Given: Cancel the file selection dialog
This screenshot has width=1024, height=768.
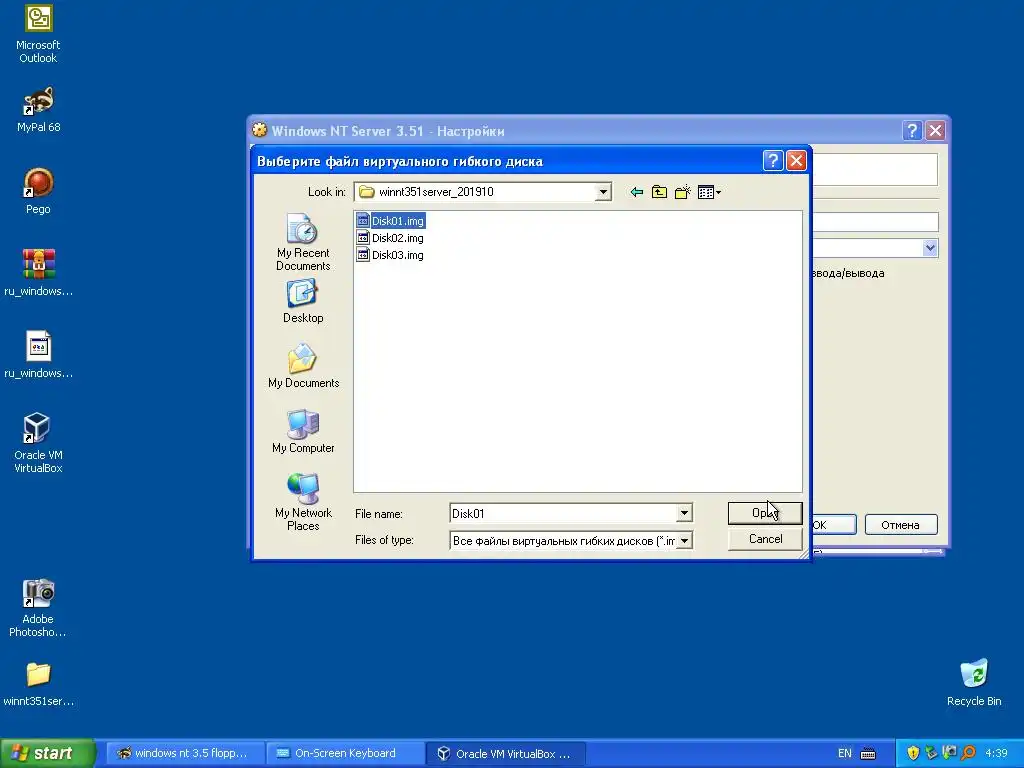Looking at the screenshot, I should 765,539.
